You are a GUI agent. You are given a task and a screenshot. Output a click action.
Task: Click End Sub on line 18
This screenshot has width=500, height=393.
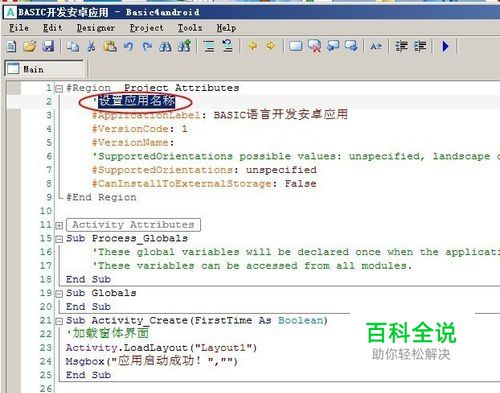tap(88, 279)
